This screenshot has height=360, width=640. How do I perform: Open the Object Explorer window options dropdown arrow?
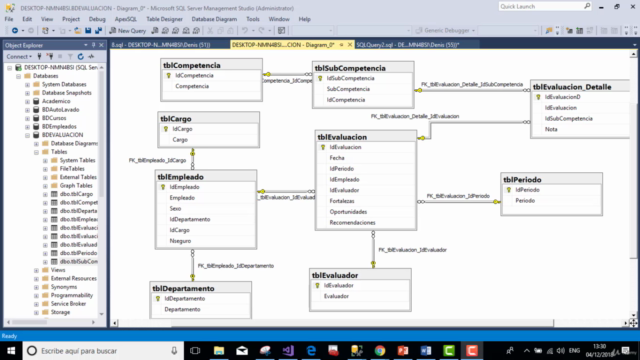[86, 45]
